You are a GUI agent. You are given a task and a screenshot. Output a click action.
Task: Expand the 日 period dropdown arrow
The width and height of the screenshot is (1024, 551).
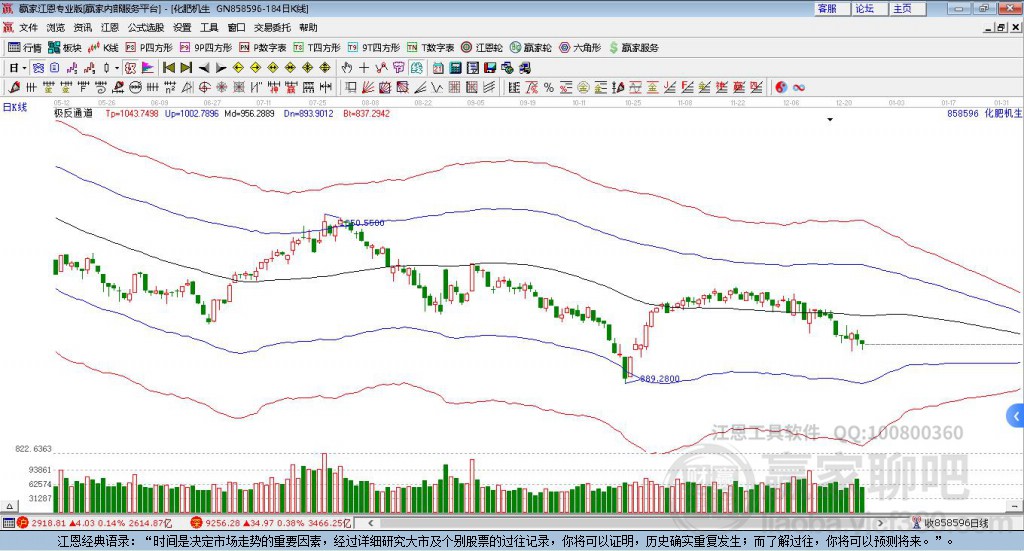click(25, 68)
